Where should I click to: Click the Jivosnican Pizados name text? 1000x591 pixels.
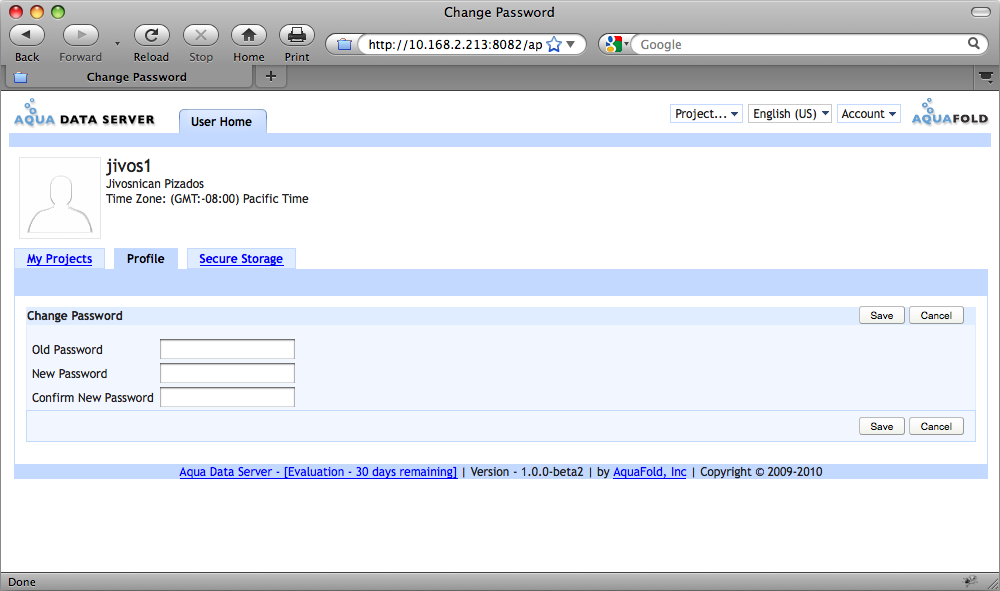(x=155, y=184)
